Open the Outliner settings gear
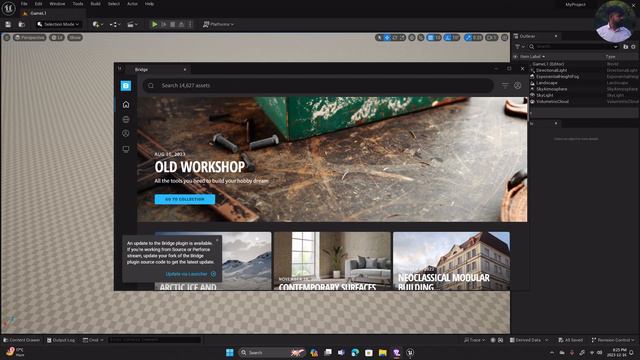Screen dimensions: 640x360 [633, 47]
